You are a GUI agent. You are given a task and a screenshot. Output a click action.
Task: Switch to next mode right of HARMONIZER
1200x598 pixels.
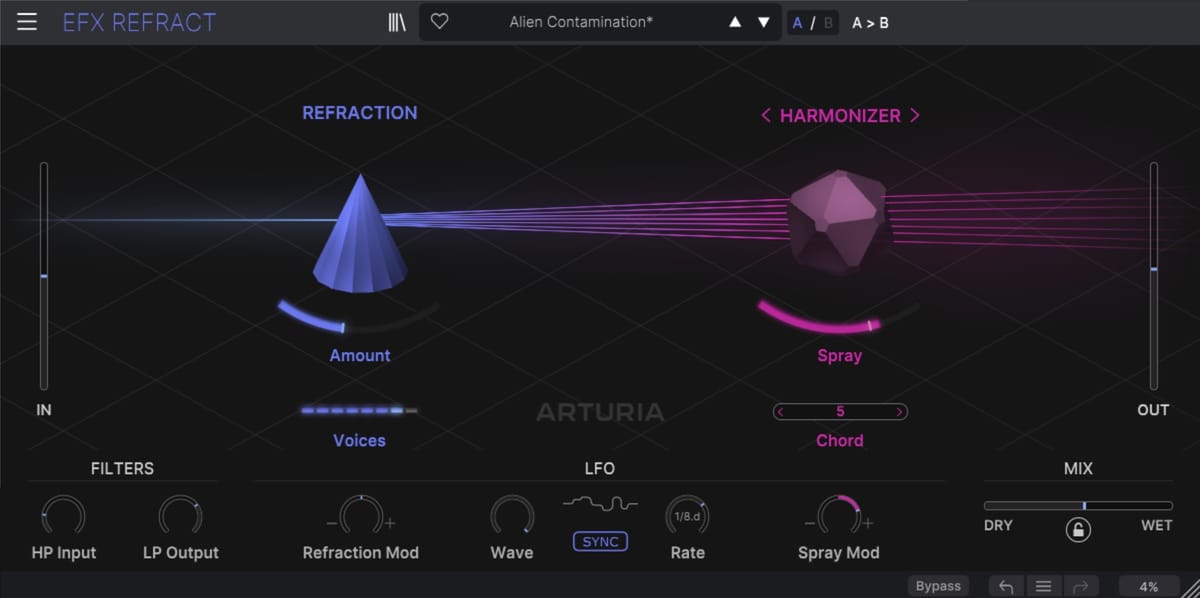(914, 116)
